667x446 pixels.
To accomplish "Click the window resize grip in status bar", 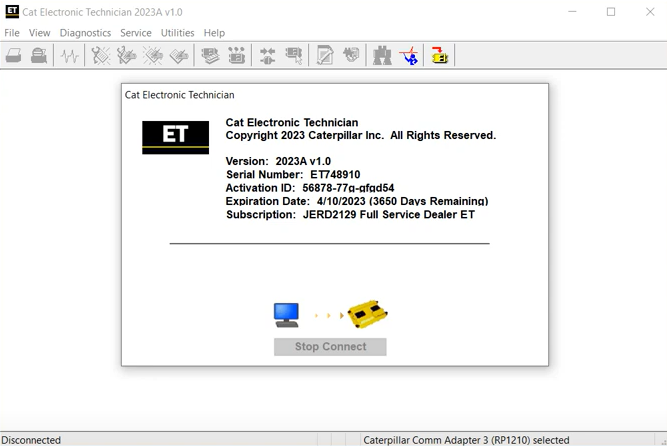I will click(x=663, y=441).
